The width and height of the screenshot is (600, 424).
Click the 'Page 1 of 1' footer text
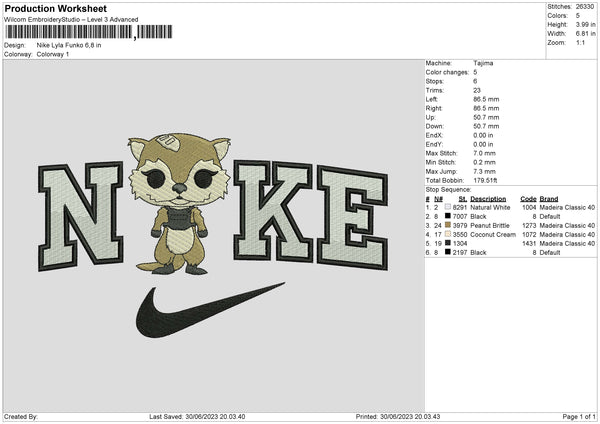(579, 416)
